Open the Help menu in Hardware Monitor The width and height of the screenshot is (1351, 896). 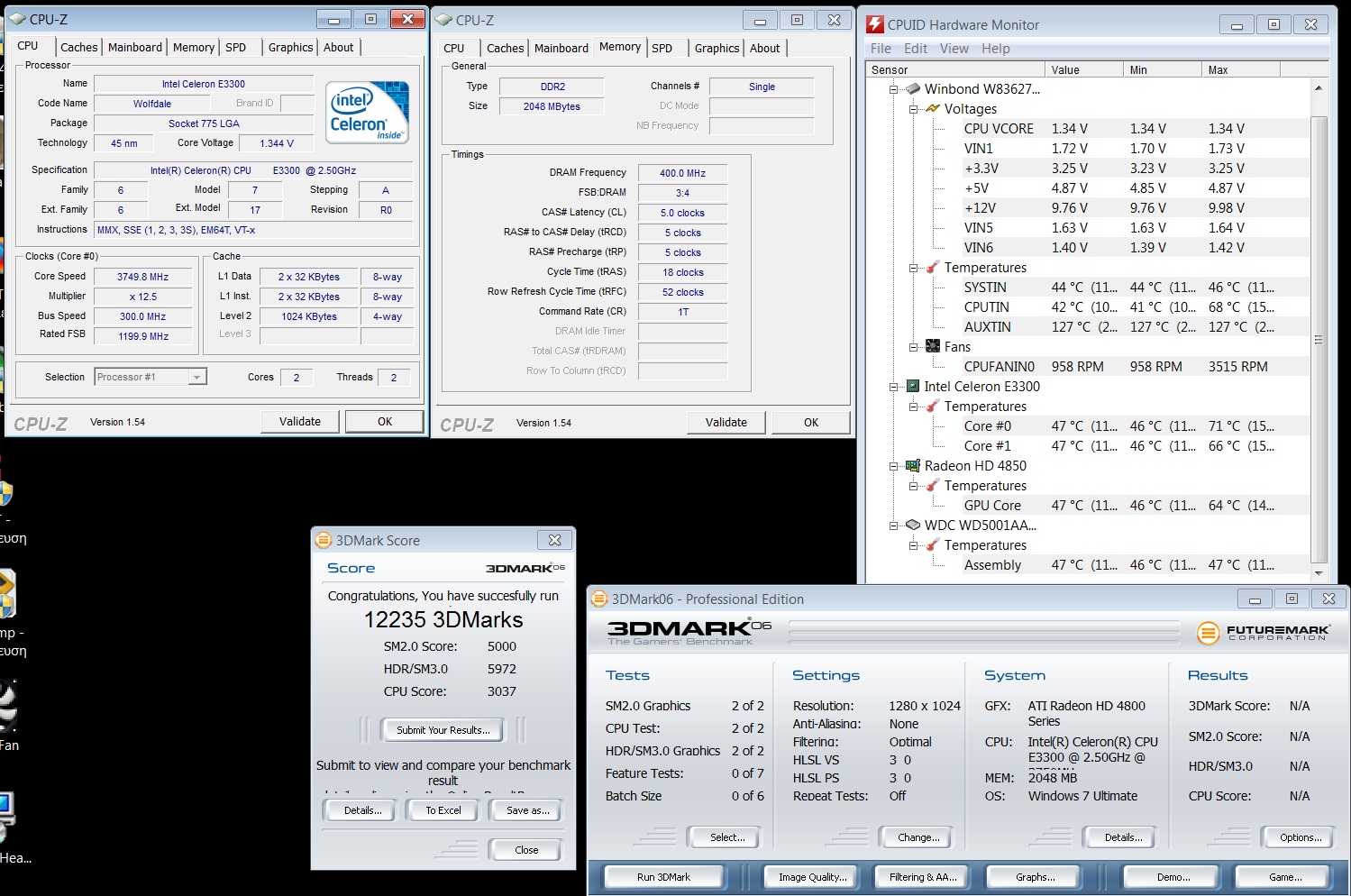pyautogui.click(x=995, y=48)
